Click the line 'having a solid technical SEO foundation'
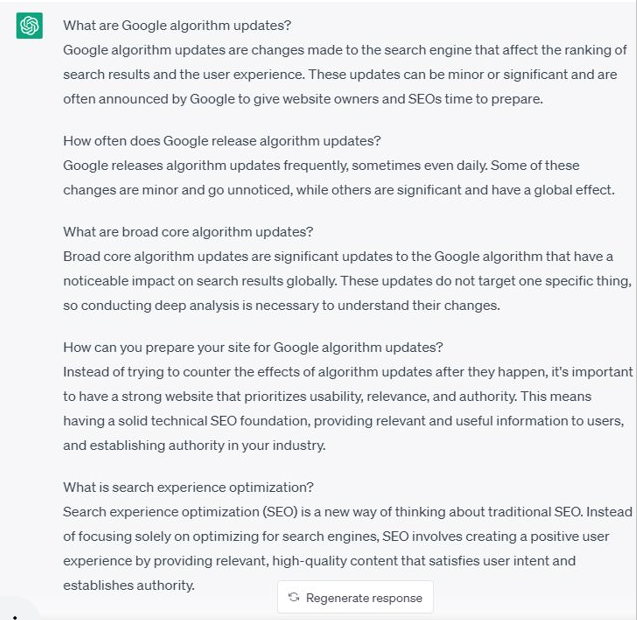637x620 pixels. pyautogui.click(x=343, y=421)
